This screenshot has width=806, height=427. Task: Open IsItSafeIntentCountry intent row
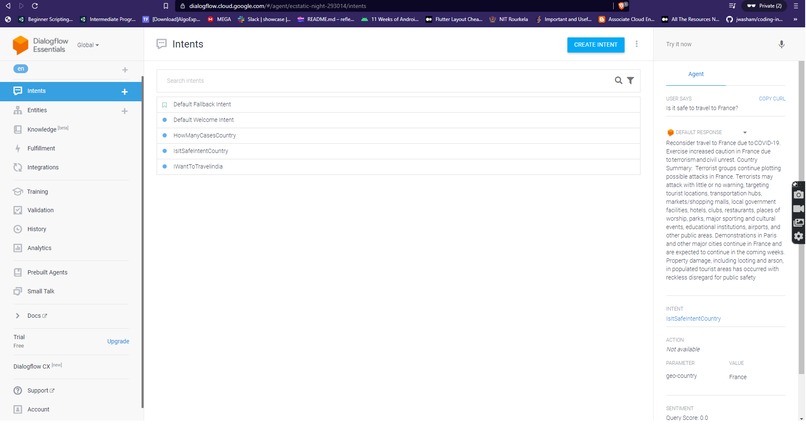398,151
